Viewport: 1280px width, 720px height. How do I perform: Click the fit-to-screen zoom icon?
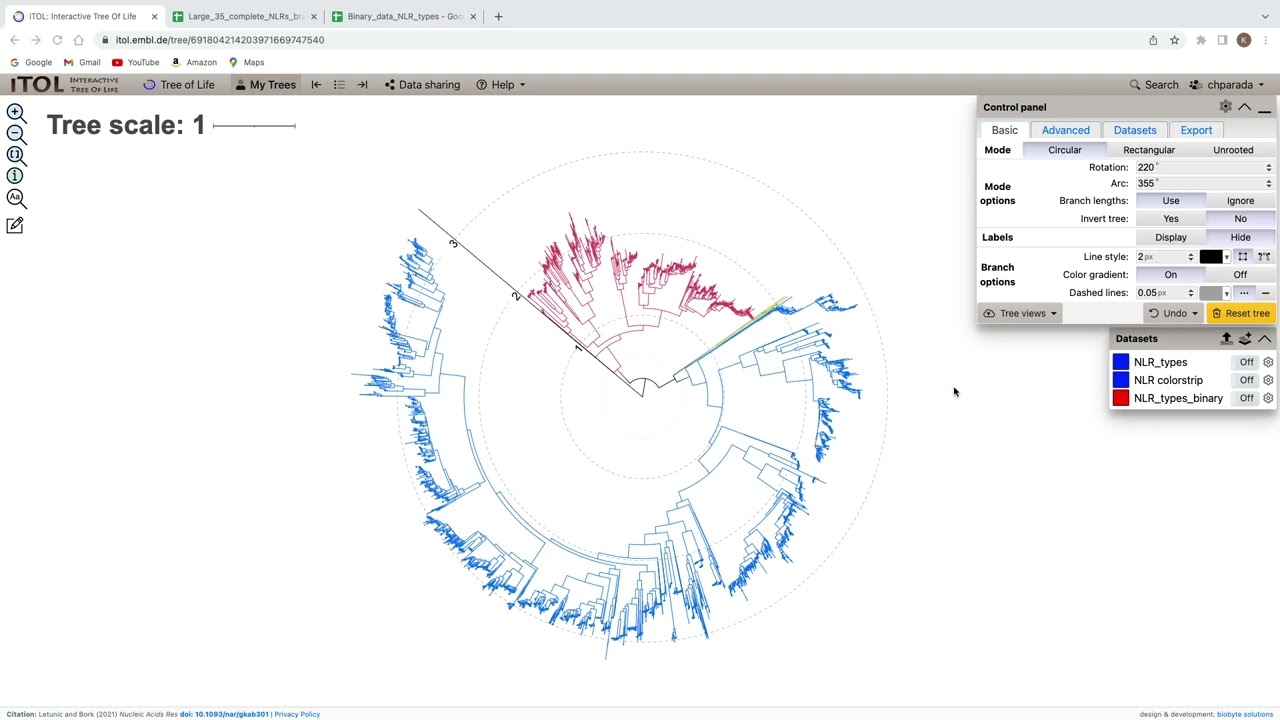(16, 155)
